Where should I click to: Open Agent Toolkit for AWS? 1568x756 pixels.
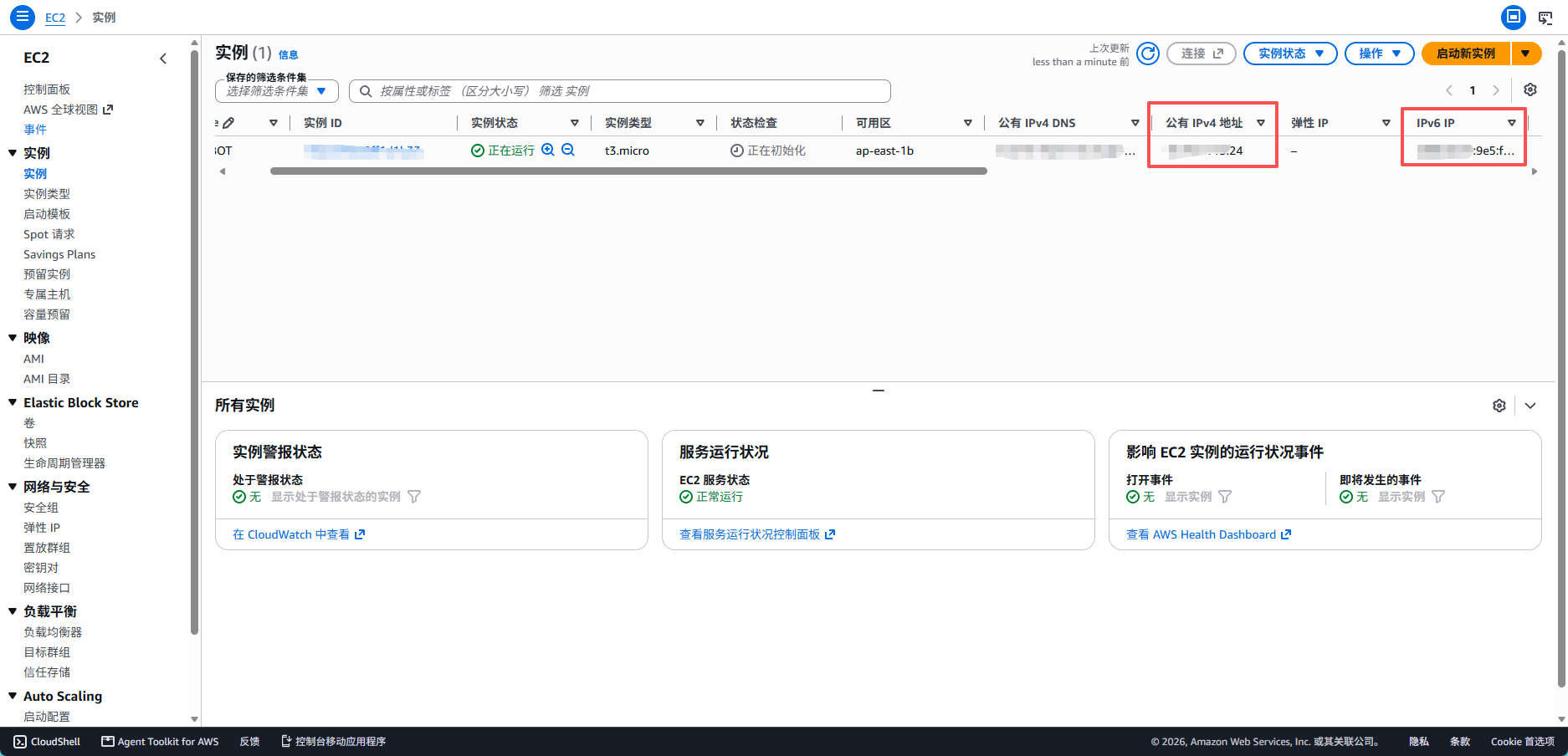point(160,742)
